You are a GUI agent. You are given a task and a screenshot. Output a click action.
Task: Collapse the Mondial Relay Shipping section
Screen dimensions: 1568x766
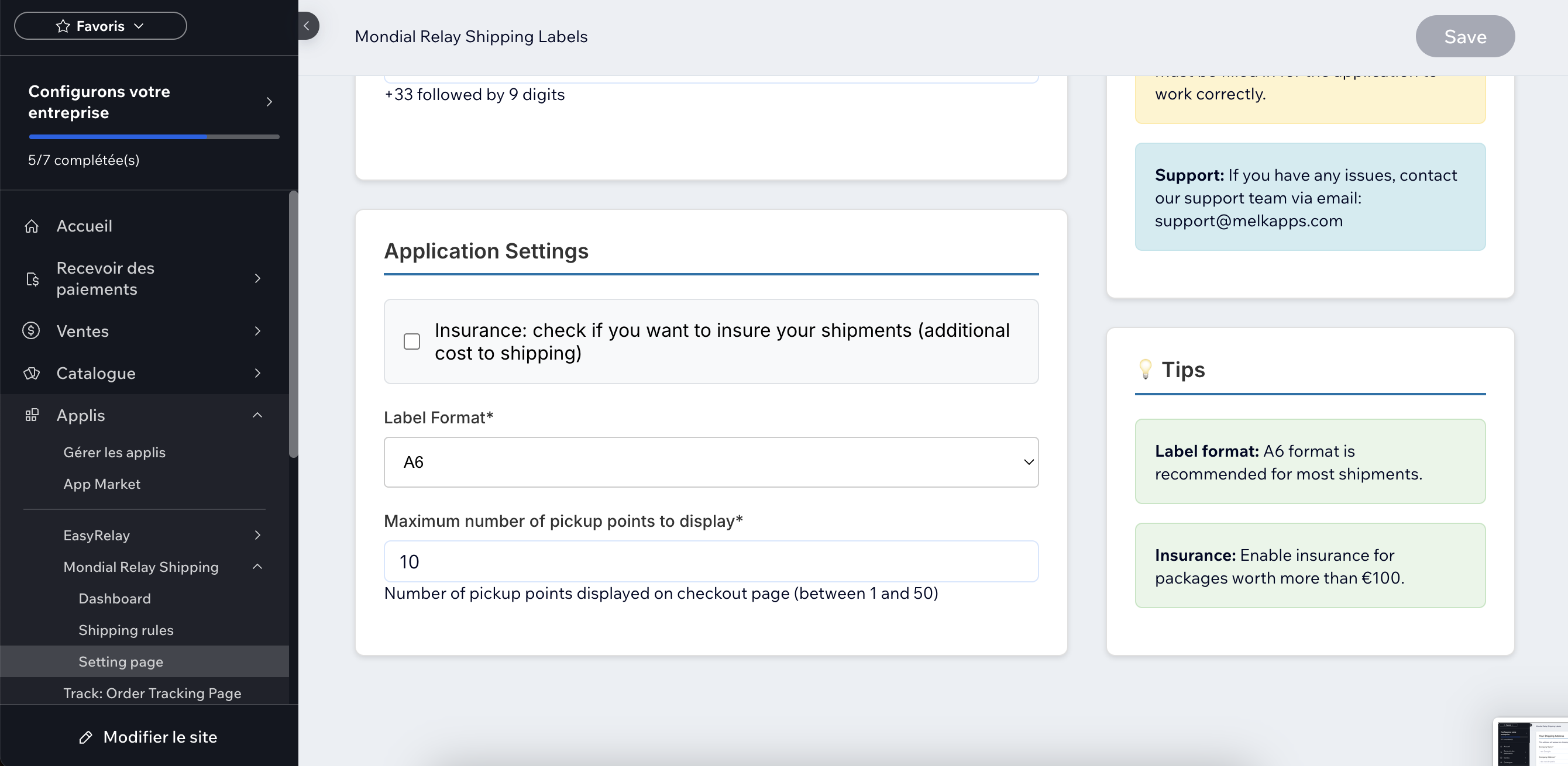[x=257, y=567]
